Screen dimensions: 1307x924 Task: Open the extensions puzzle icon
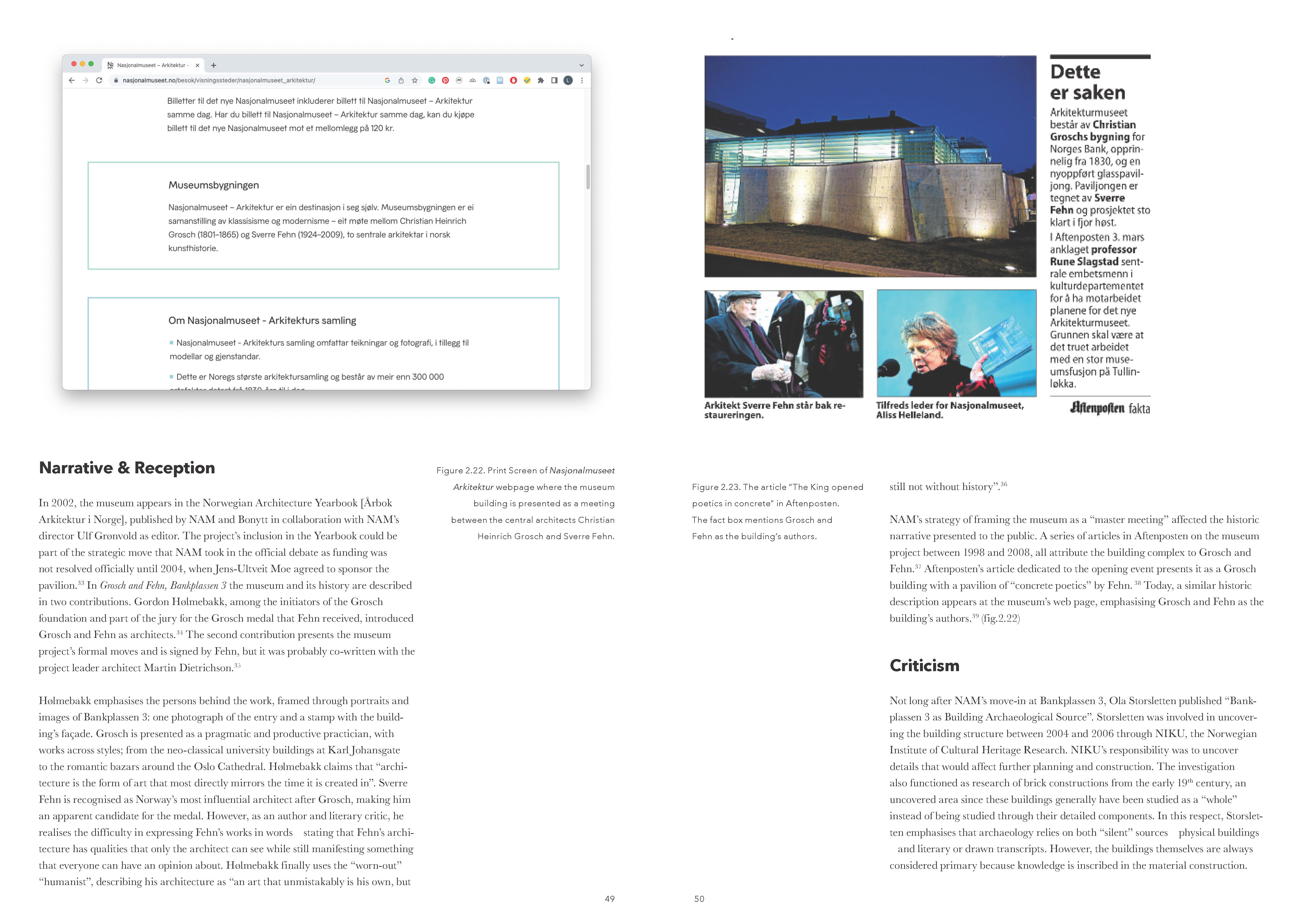coord(541,80)
